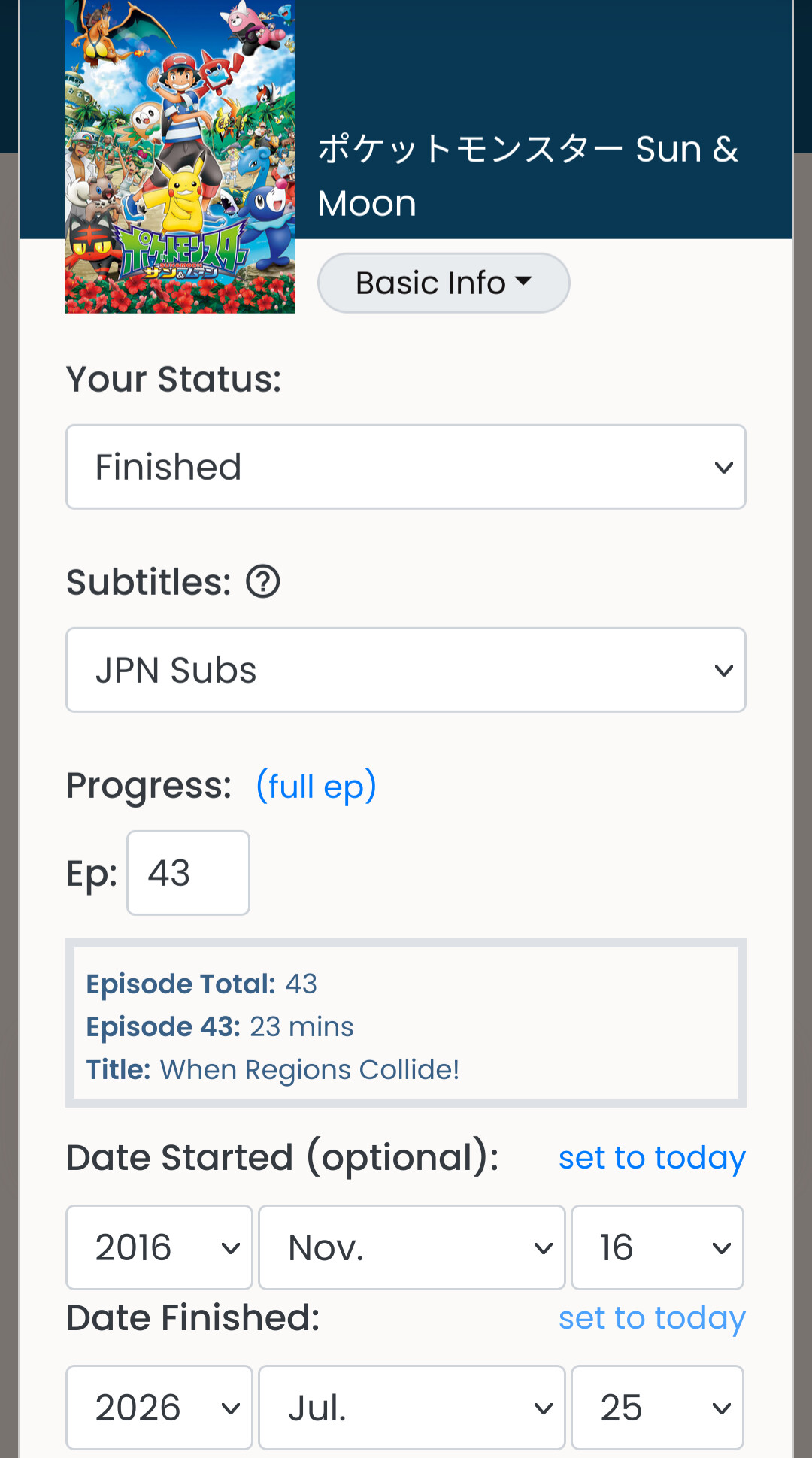
Task: Click the Ep number input field
Action: (188, 873)
